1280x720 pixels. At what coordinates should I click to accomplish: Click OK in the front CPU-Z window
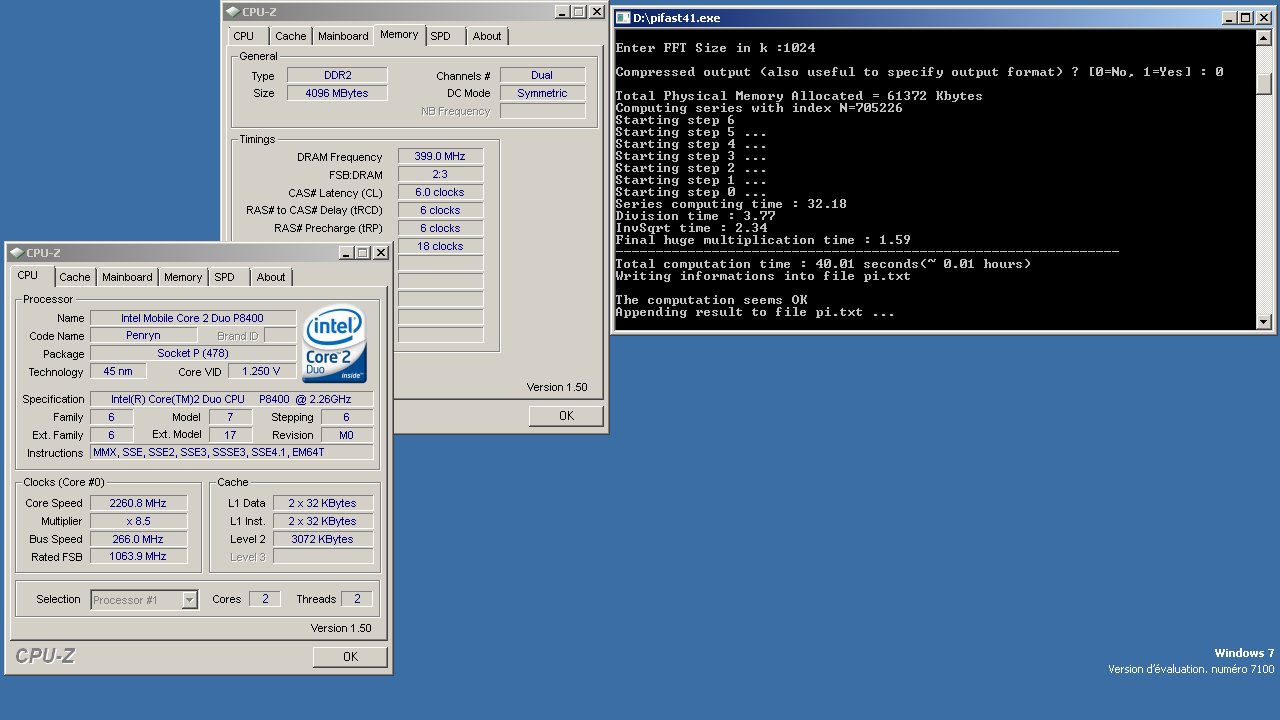click(x=350, y=657)
